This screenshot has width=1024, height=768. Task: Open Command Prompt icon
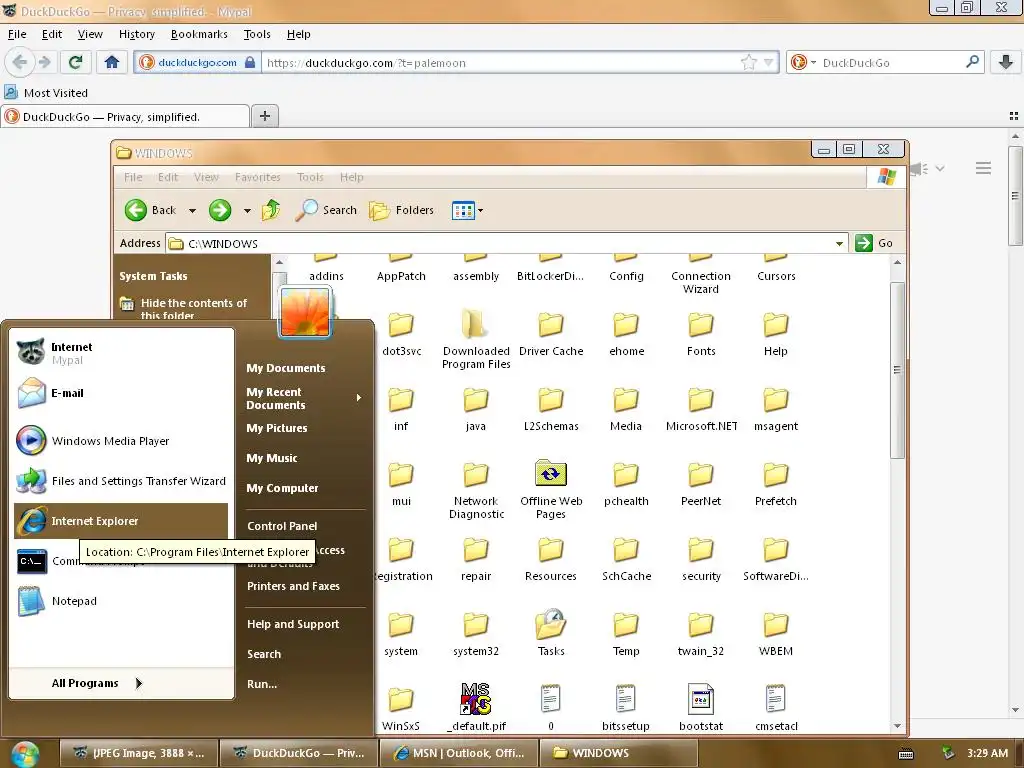pyautogui.click(x=31, y=561)
